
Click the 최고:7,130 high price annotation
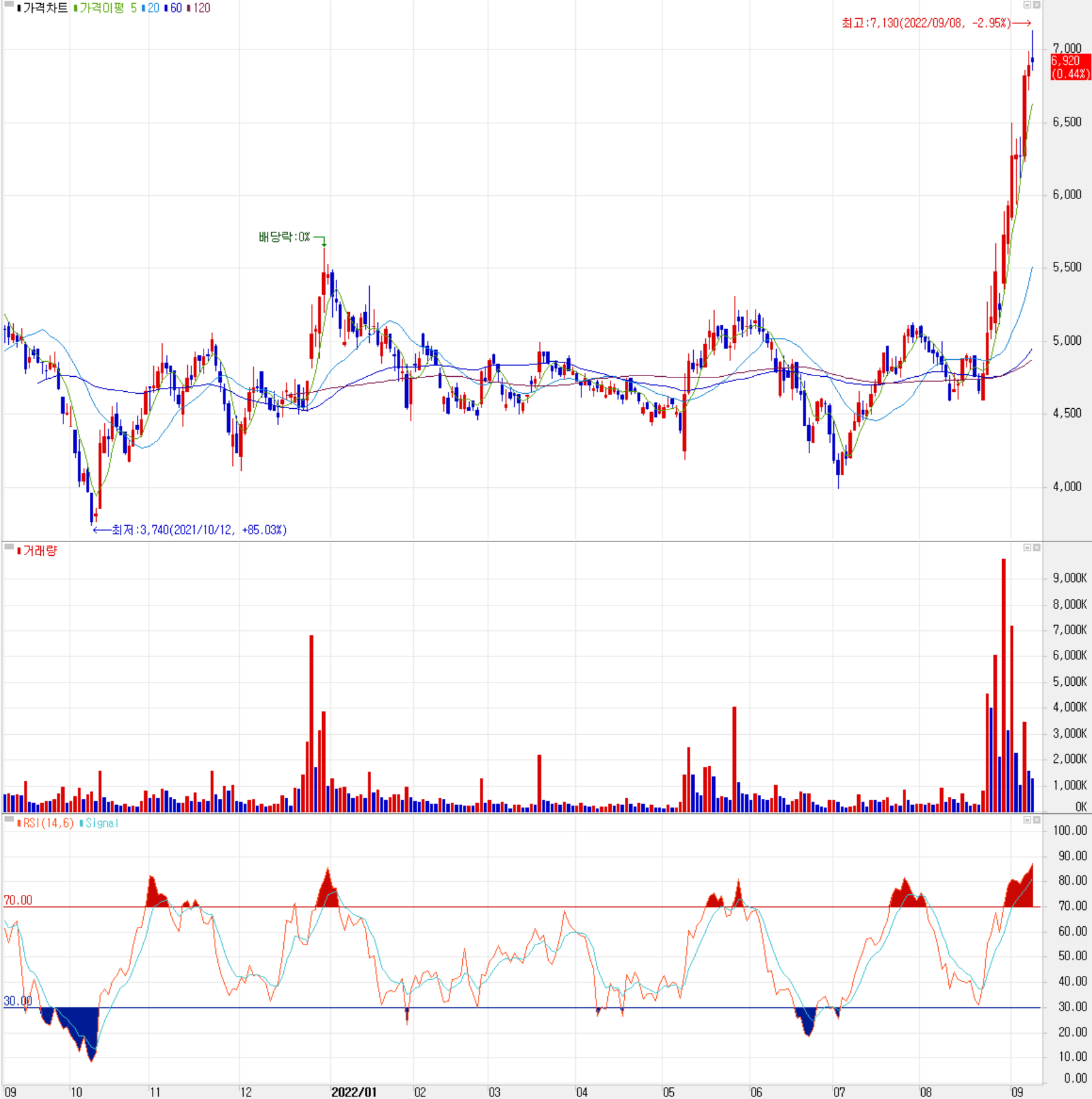[x=926, y=23]
